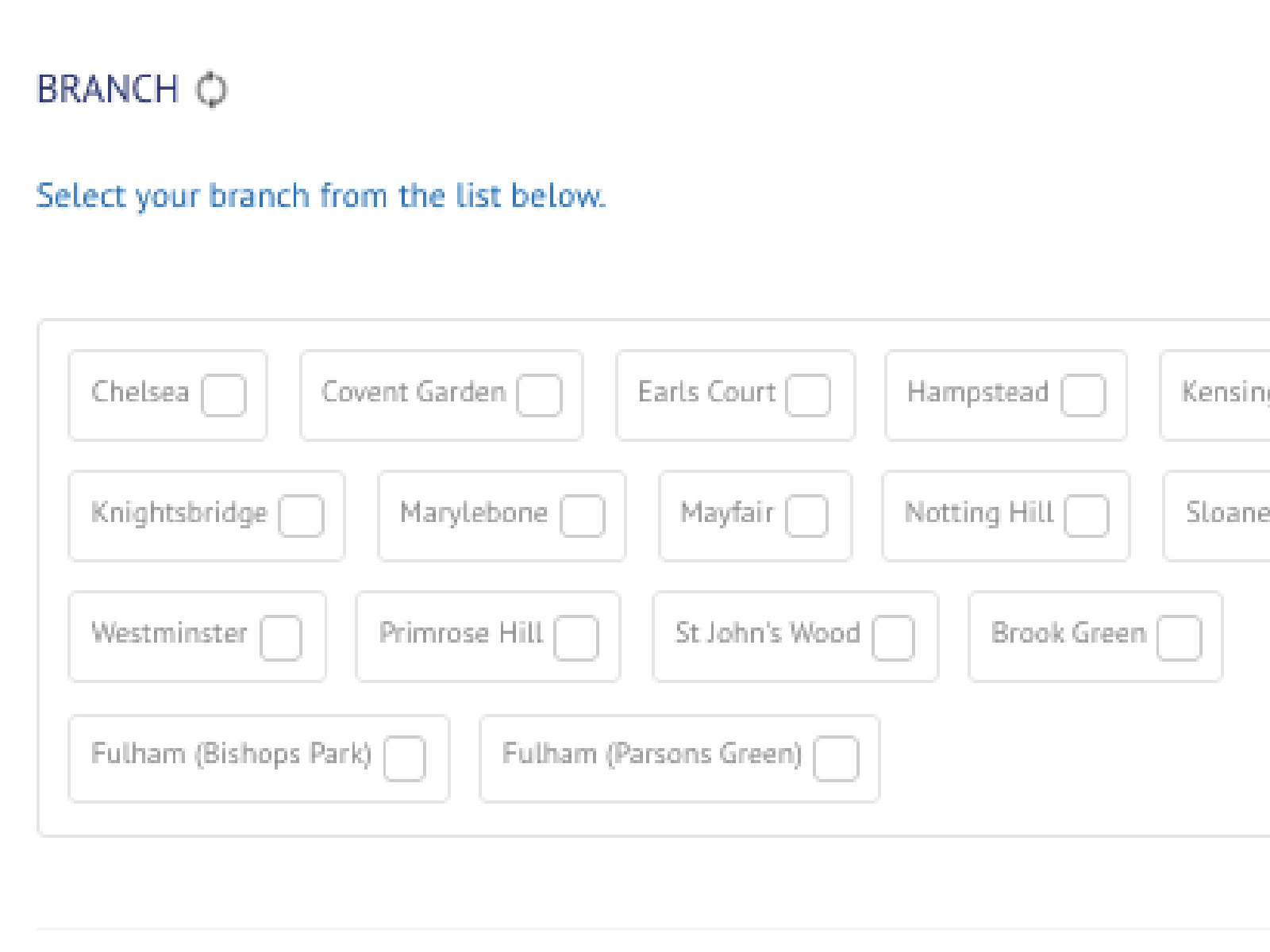
Task: Click the partially visible Sloane branch tile
Action: [x=1217, y=516]
